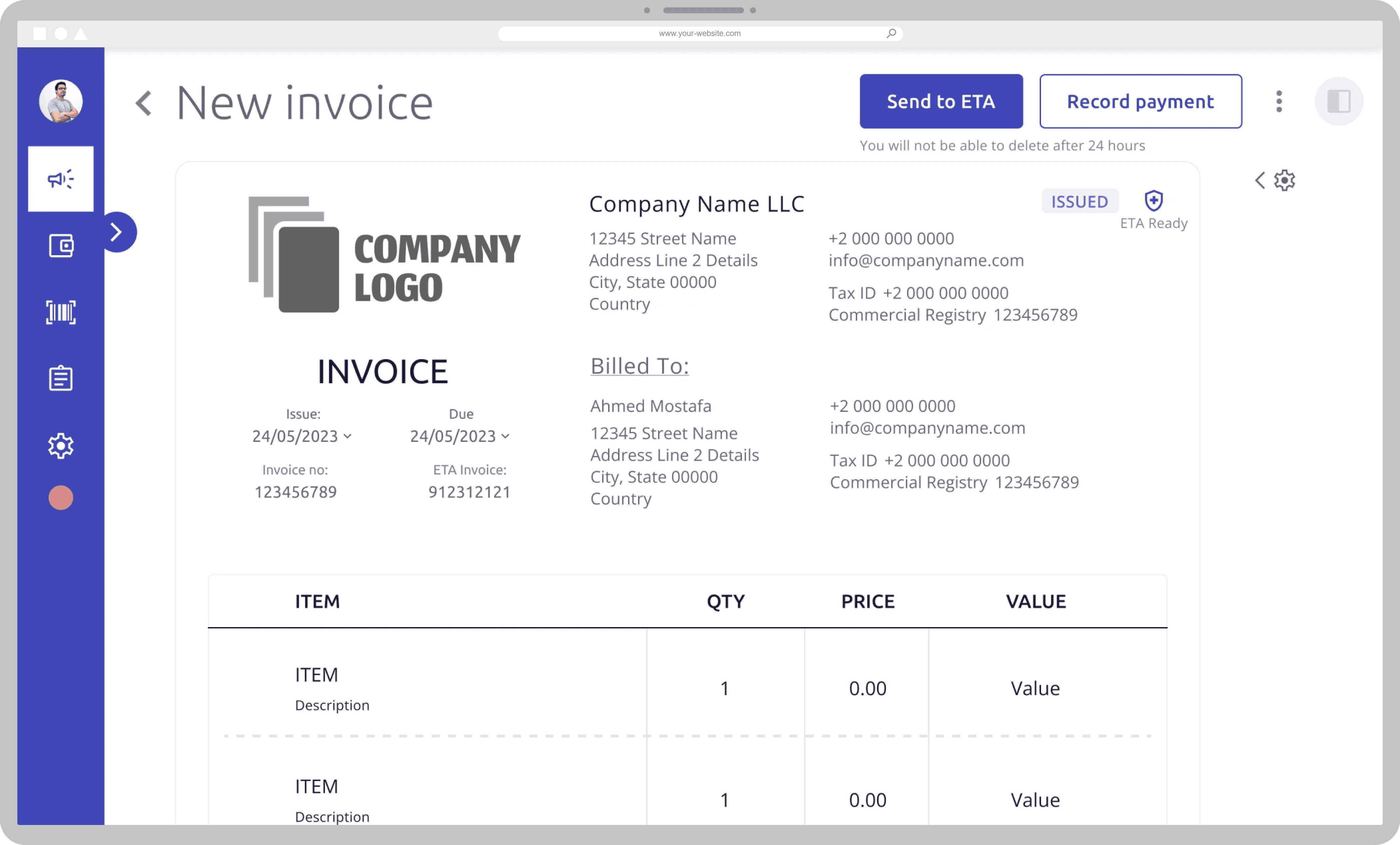Select the barcode scanner sidebar icon
1400x845 pixels.
pos(61,312)
